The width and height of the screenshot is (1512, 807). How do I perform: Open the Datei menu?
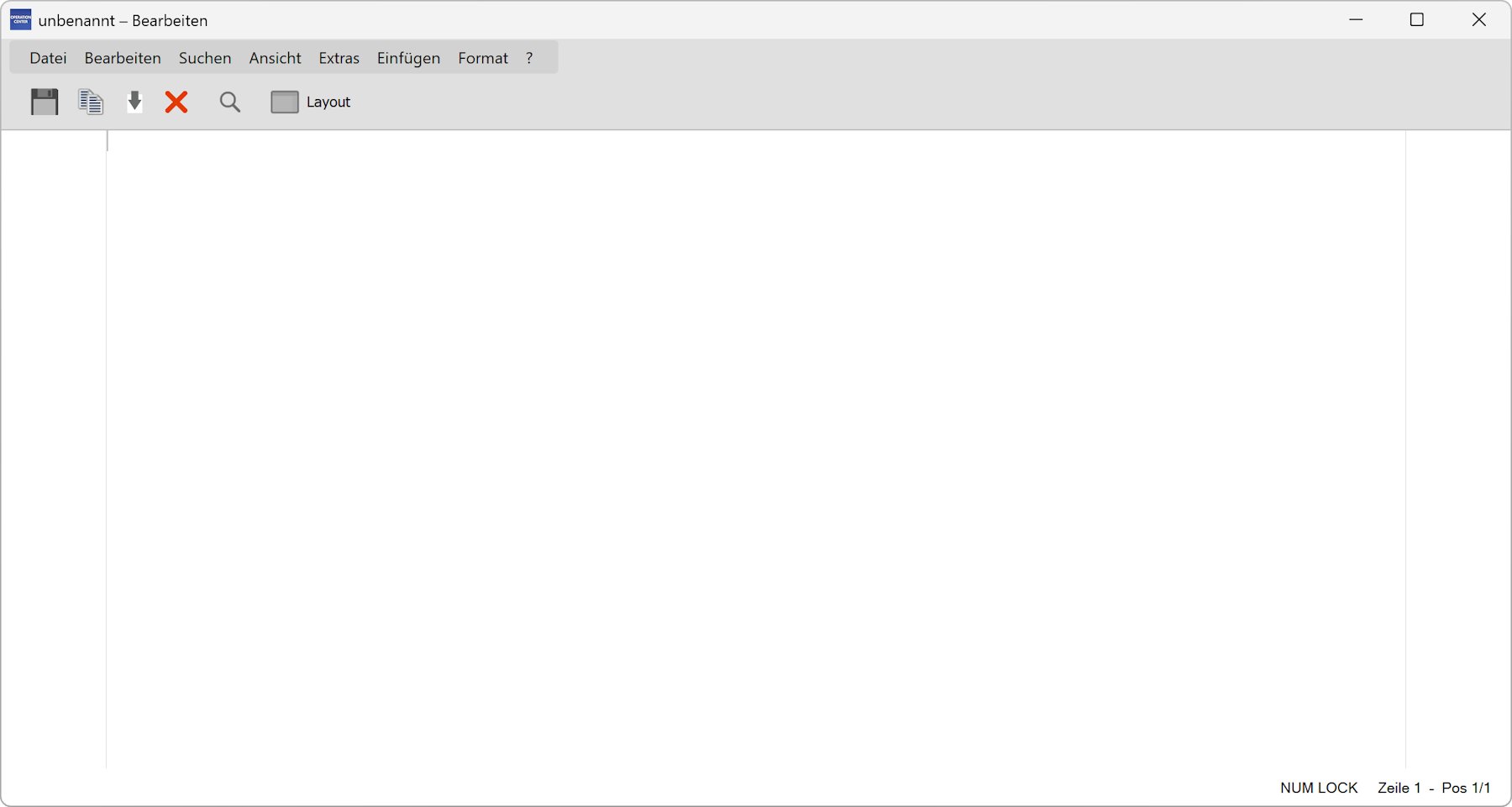coord(48,58)
